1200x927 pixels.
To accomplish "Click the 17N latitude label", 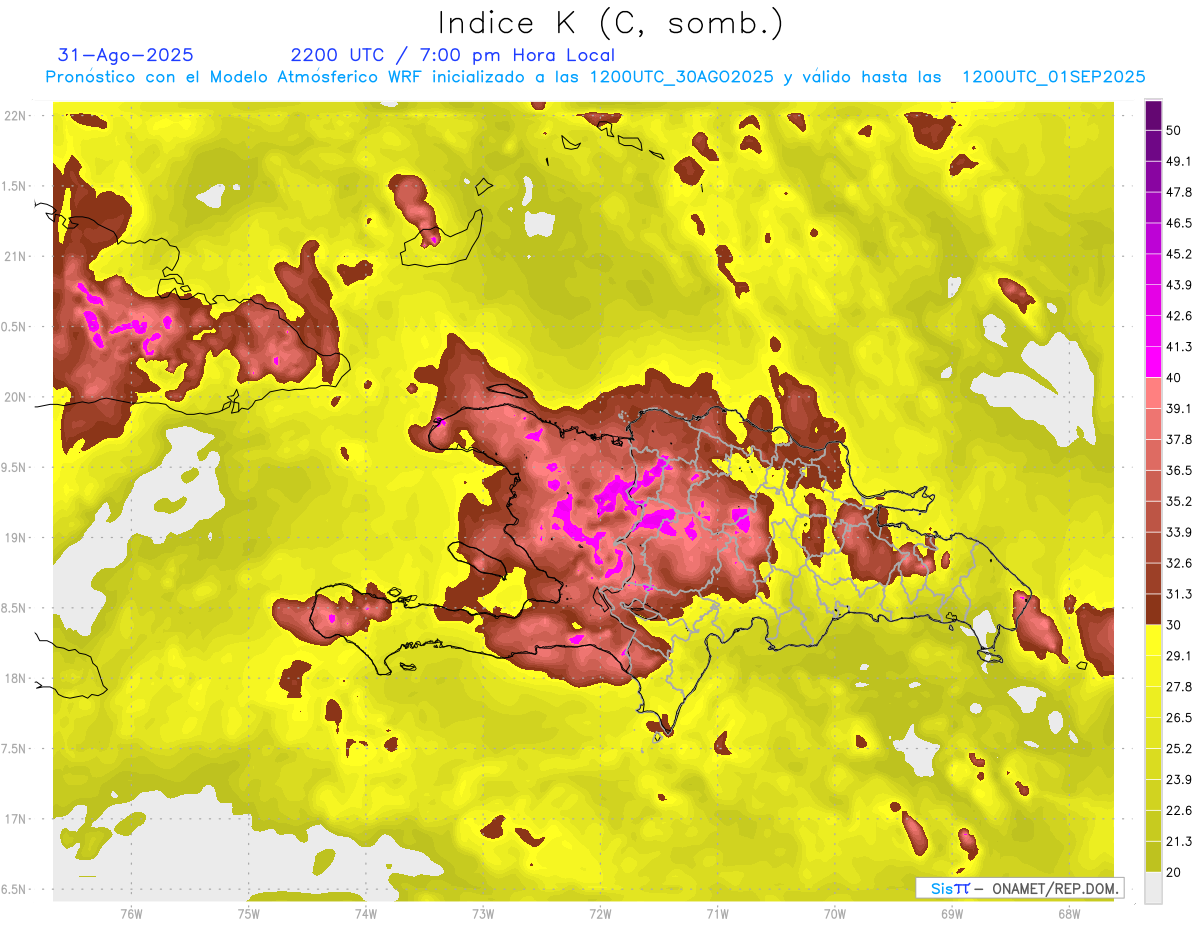I will click(15, 819).
